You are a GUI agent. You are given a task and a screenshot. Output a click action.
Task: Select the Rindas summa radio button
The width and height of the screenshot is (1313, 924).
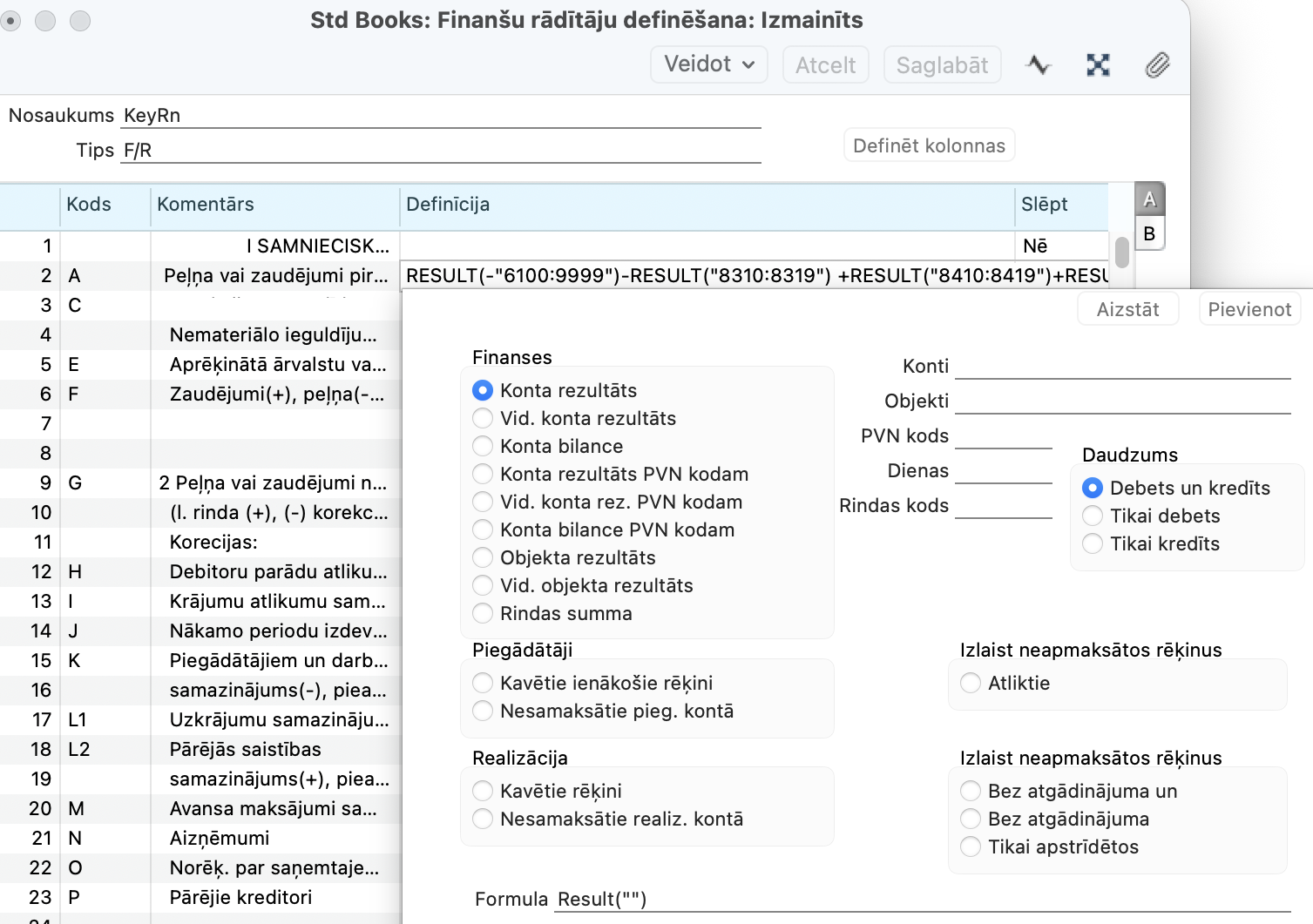[483, 614]
